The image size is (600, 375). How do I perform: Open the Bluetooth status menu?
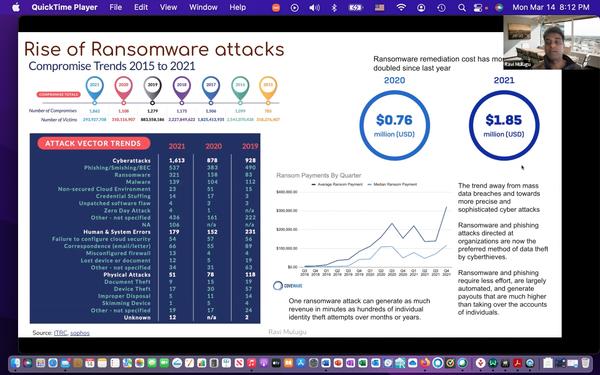pyautogui.click(x=334, y=8)
